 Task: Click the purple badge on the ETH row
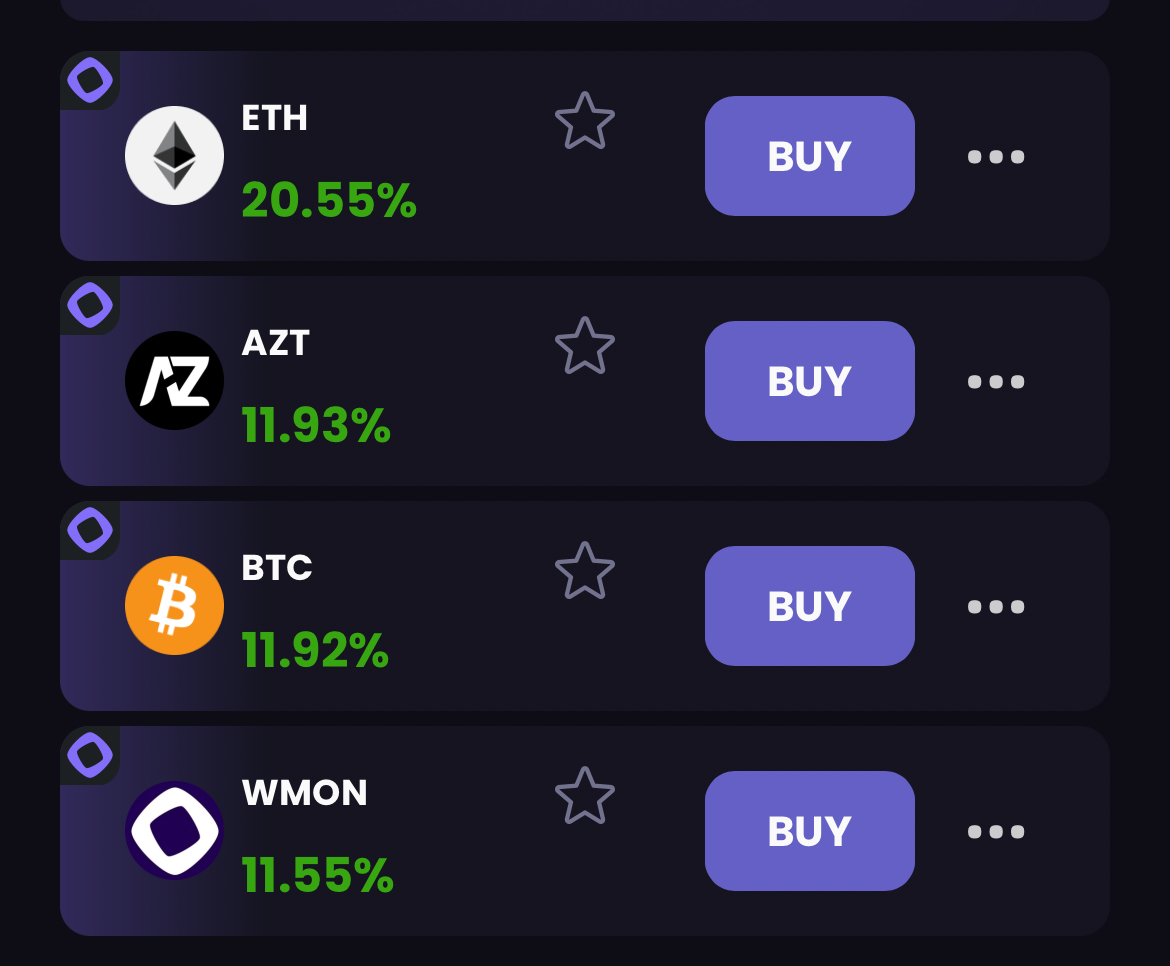[x=91, y=81]
